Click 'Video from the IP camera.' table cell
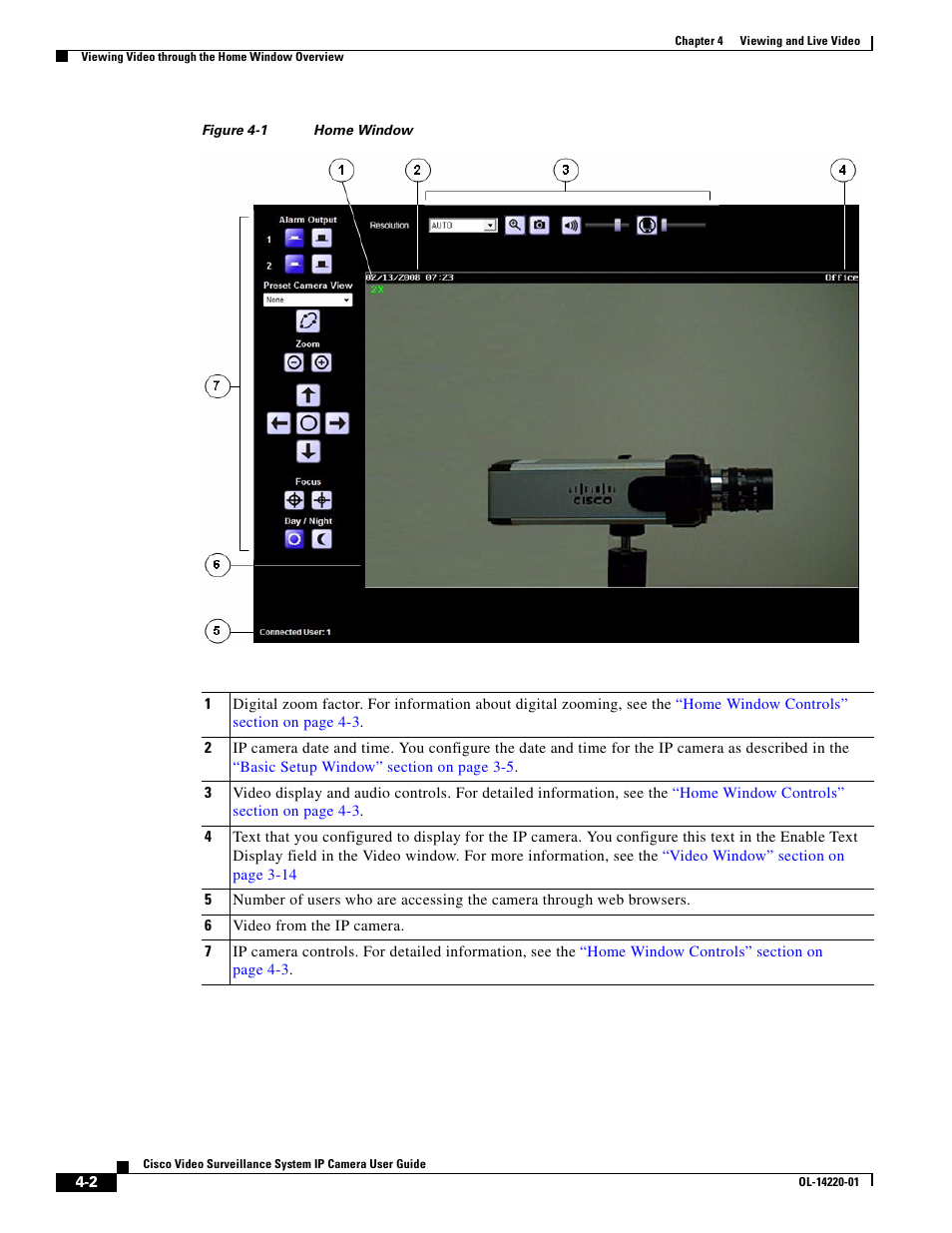The height and width of the screenshot is (1233, 952). click(318, 925)
